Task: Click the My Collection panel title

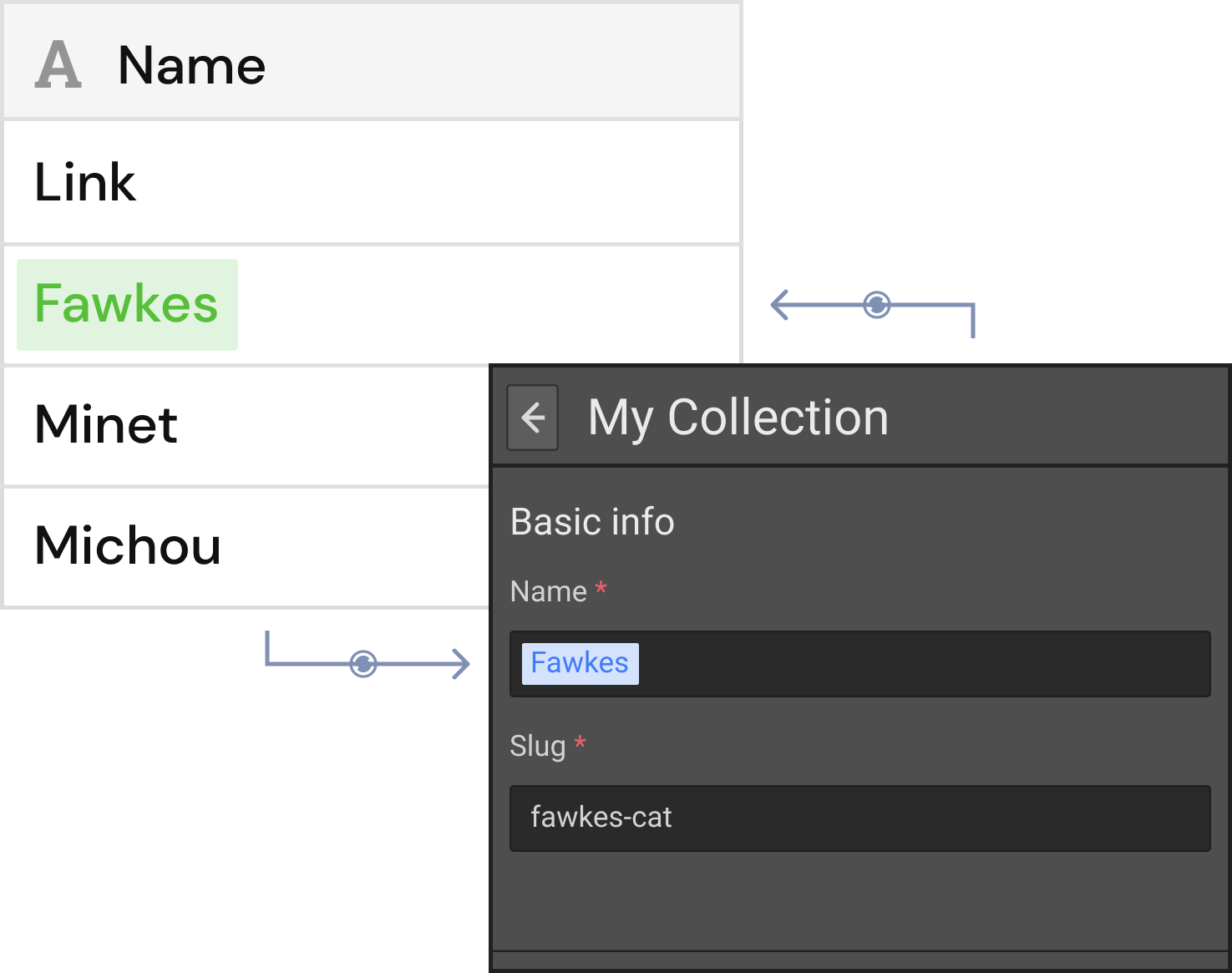Action: coord(737,417)
